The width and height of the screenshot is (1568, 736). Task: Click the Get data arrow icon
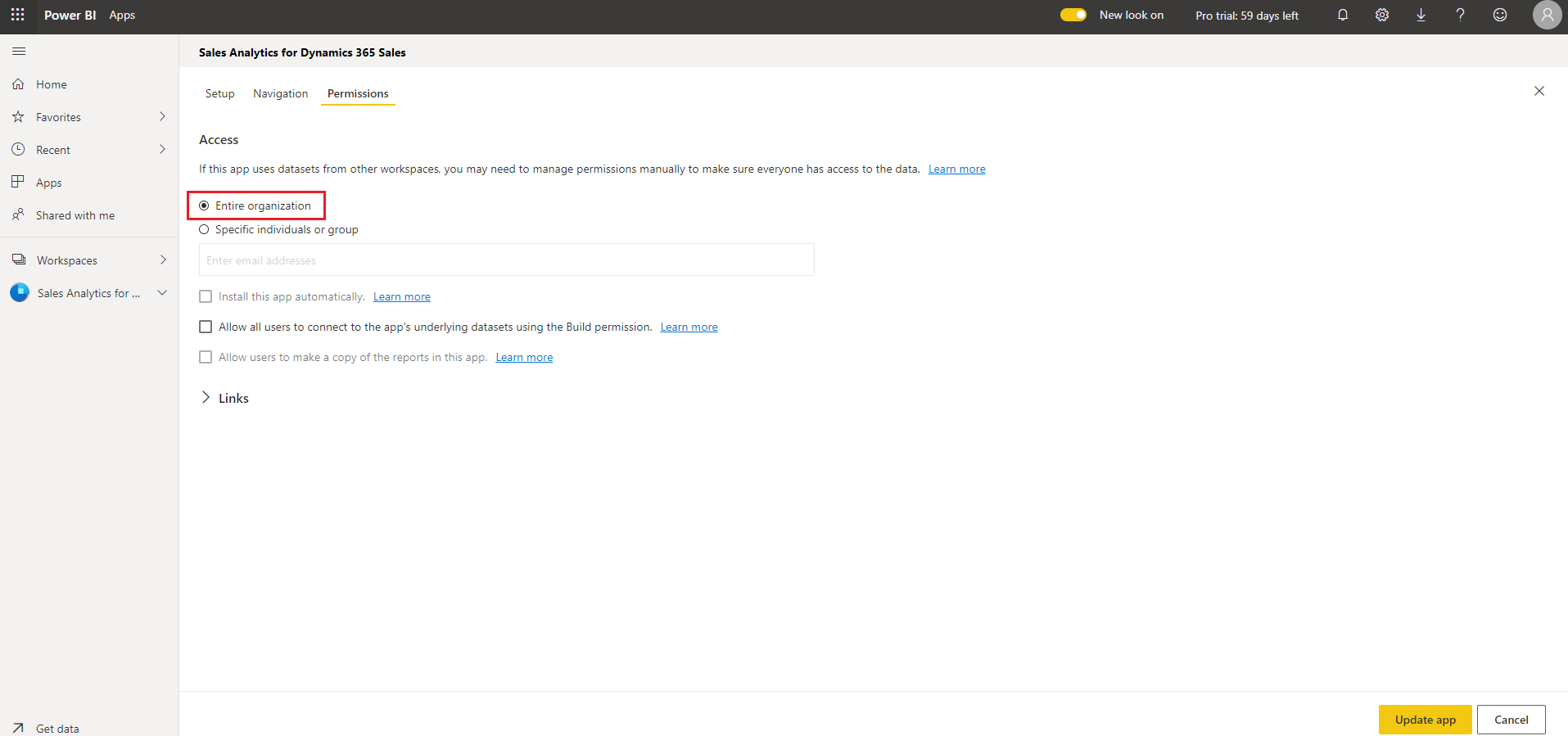18,728
